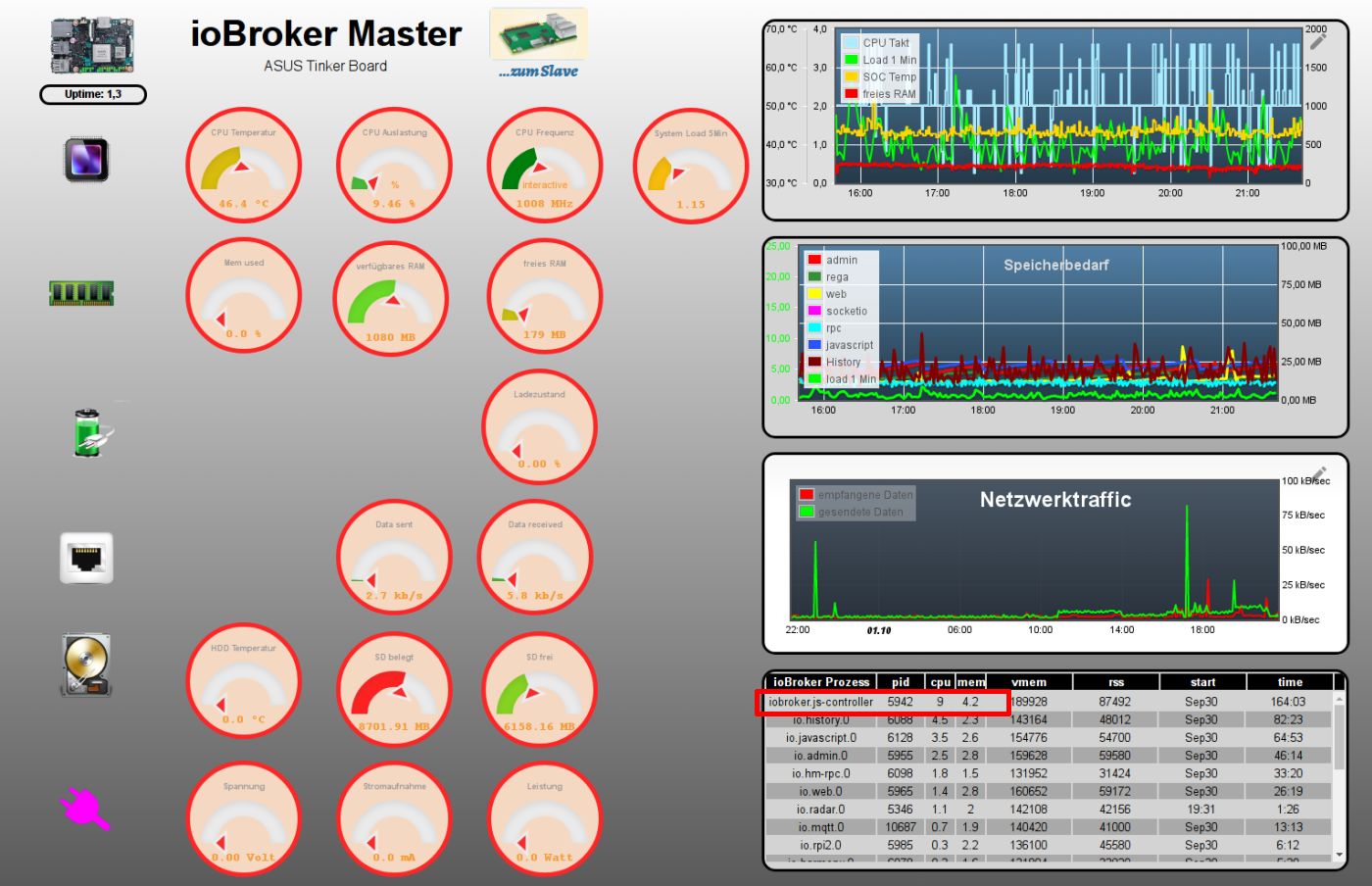The height and width of the screenshot is (886, 1372).
Task: Click the socketio magenta legend swatch
Action: pyautogui.click(x=814, y=311)
